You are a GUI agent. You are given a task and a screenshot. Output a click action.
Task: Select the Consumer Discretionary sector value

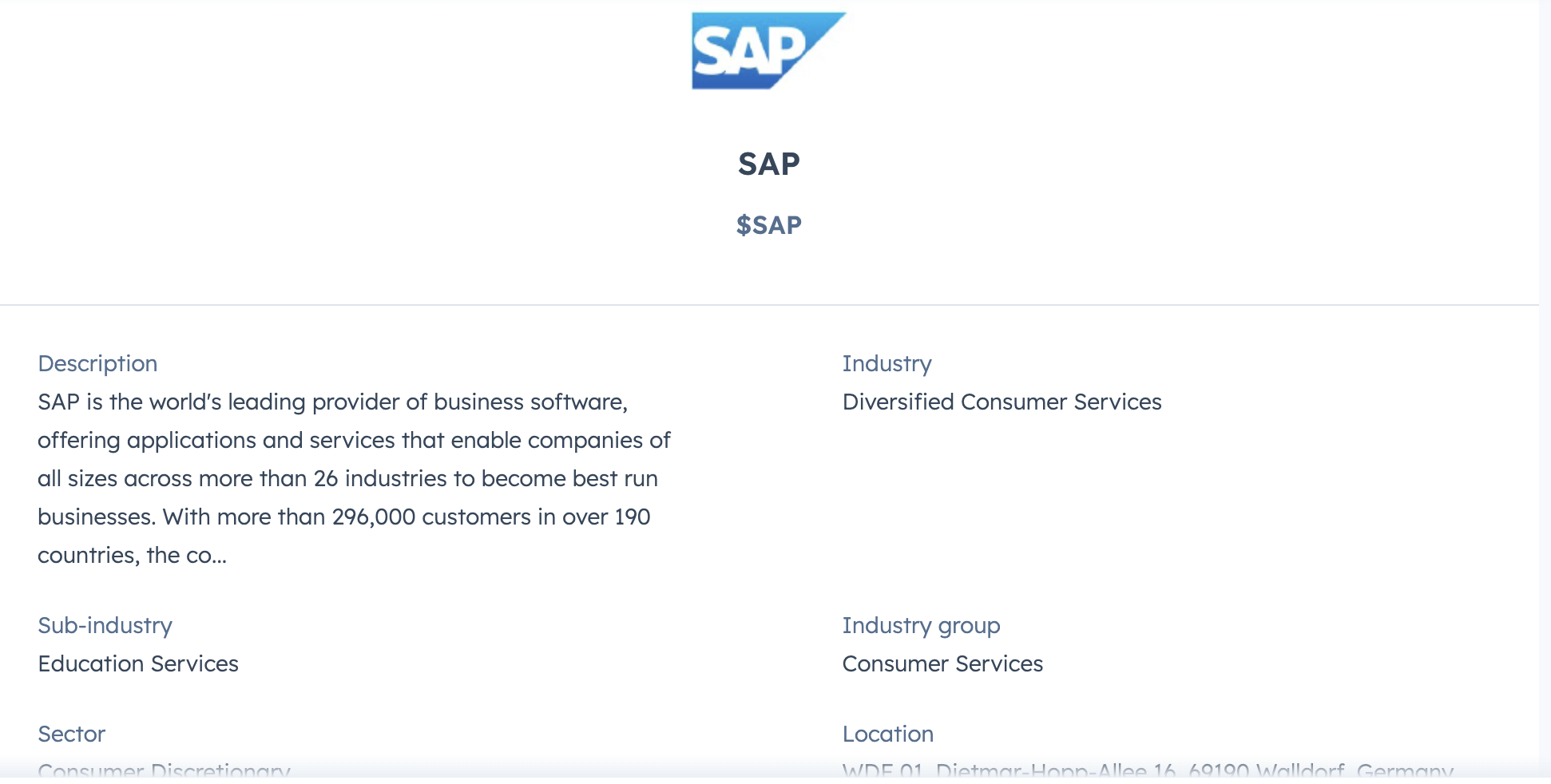(x=164, y=770)
